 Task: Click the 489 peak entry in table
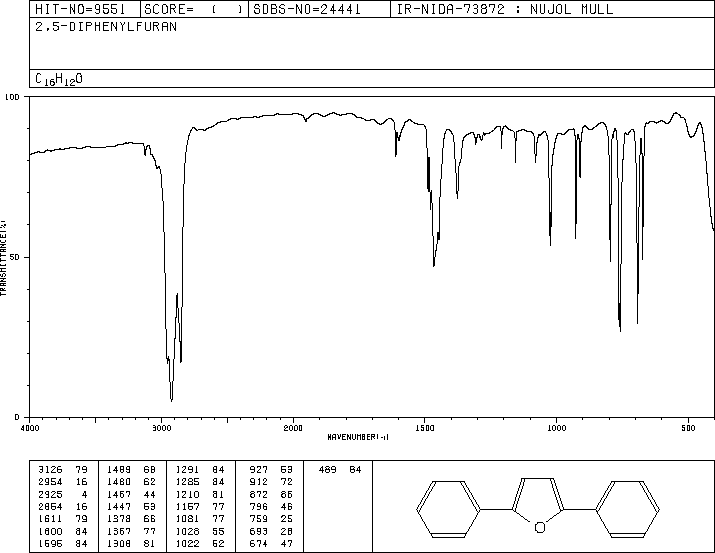tap(340, 470)
